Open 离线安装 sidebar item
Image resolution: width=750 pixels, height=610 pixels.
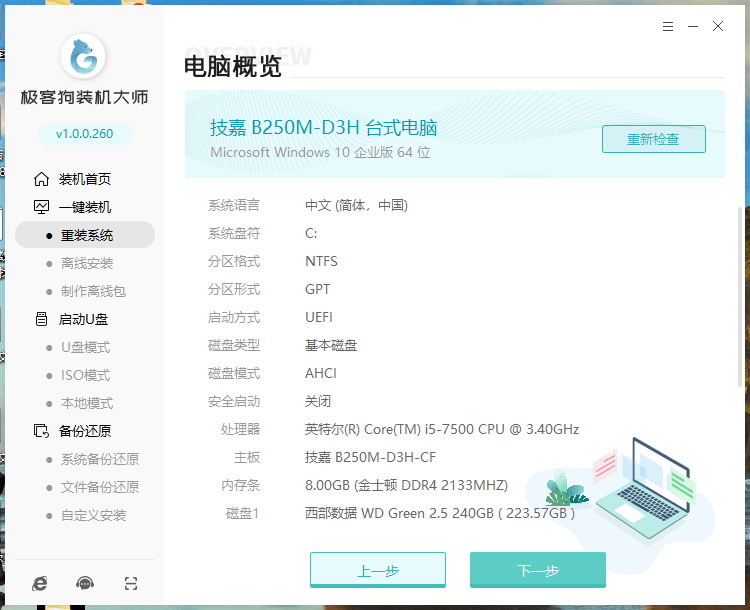point(86,263)
